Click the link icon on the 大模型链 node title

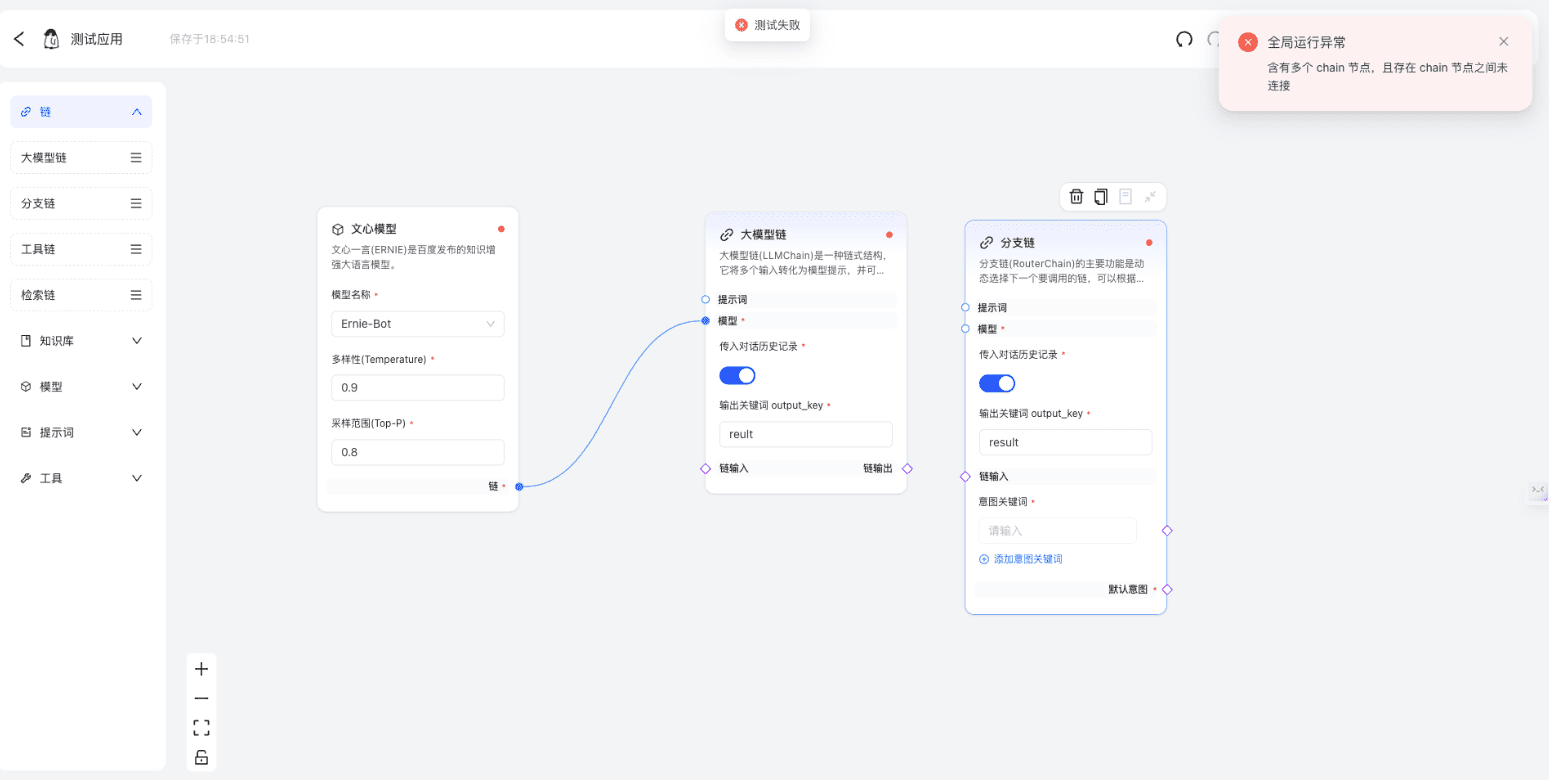point(727,235)
